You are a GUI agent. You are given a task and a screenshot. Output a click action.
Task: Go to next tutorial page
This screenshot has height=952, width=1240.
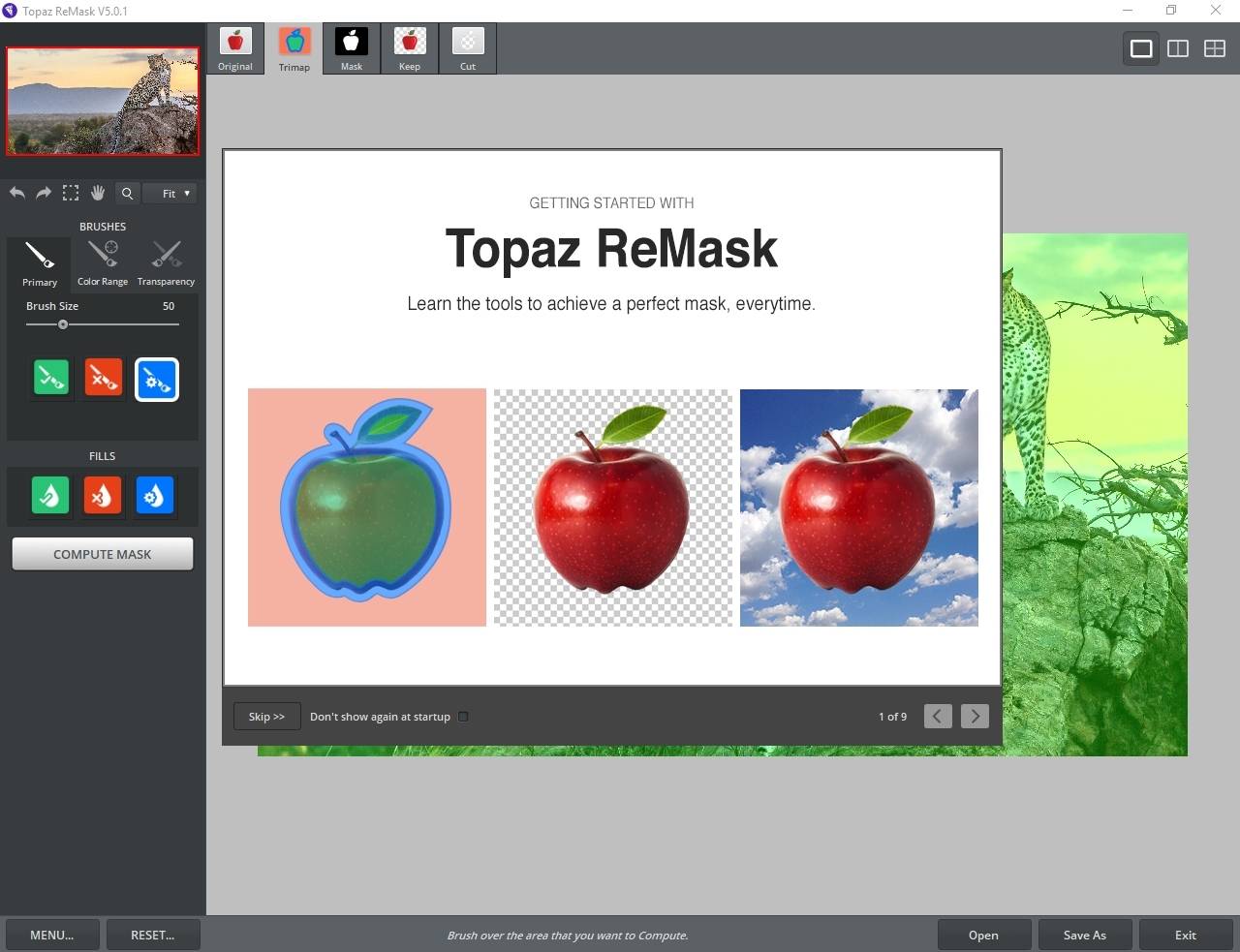pyautogui.click(x=975, y=716)
